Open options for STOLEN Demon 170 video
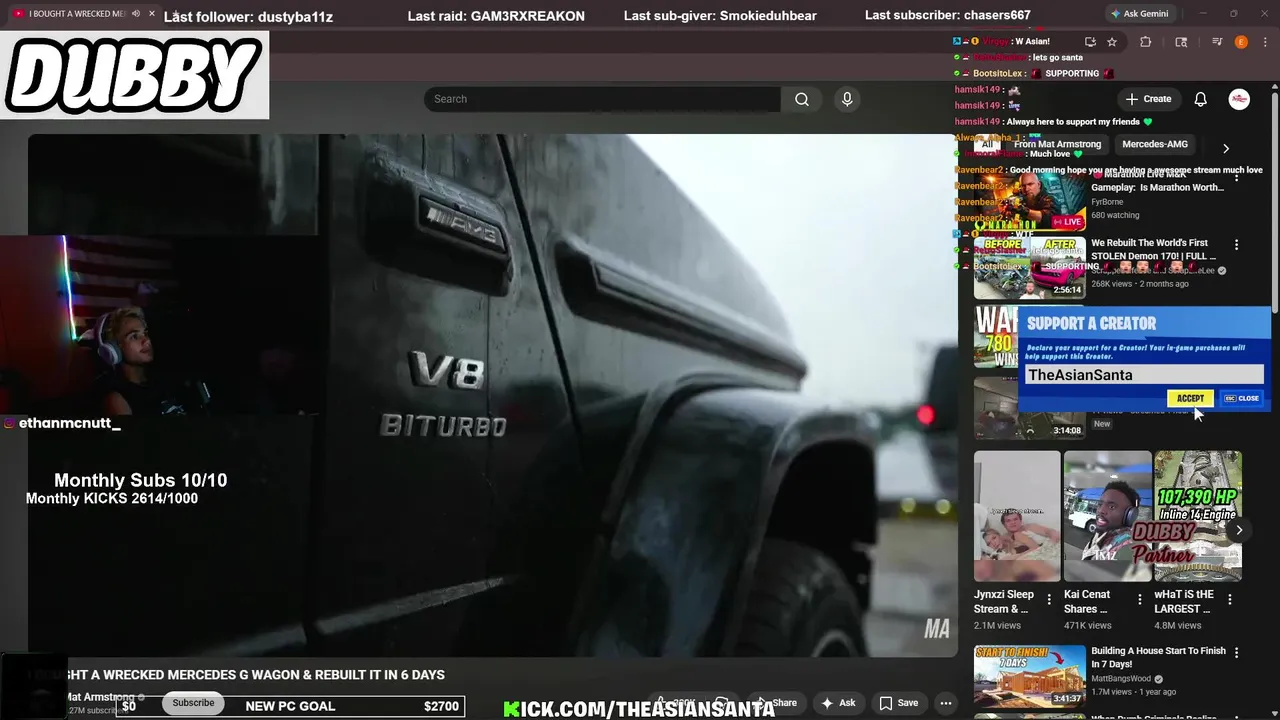This screenshot has height=720, width=1280. tap(1237, 245)
